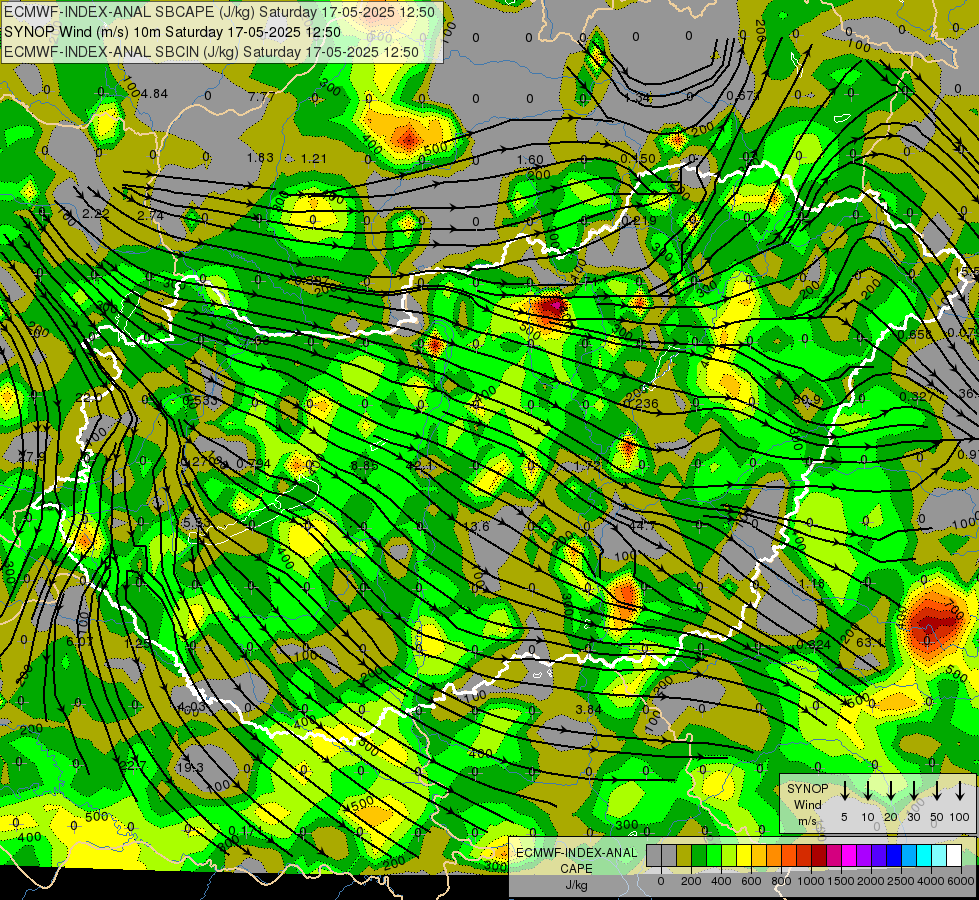The image size is (979, 900).
Task: Click the 42.1 value on the map
Action: (x=419, y=465)
